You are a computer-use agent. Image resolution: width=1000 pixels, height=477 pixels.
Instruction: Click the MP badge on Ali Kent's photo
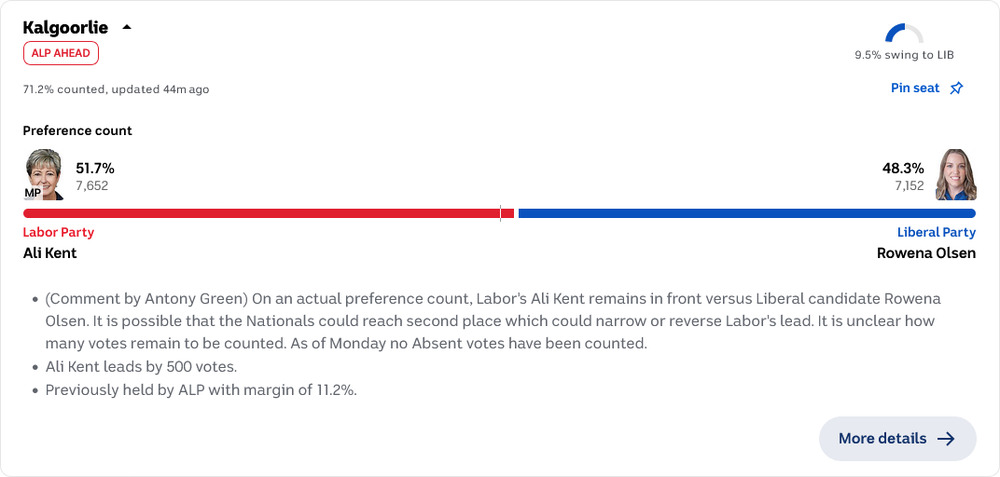click(x=33, y=193)
